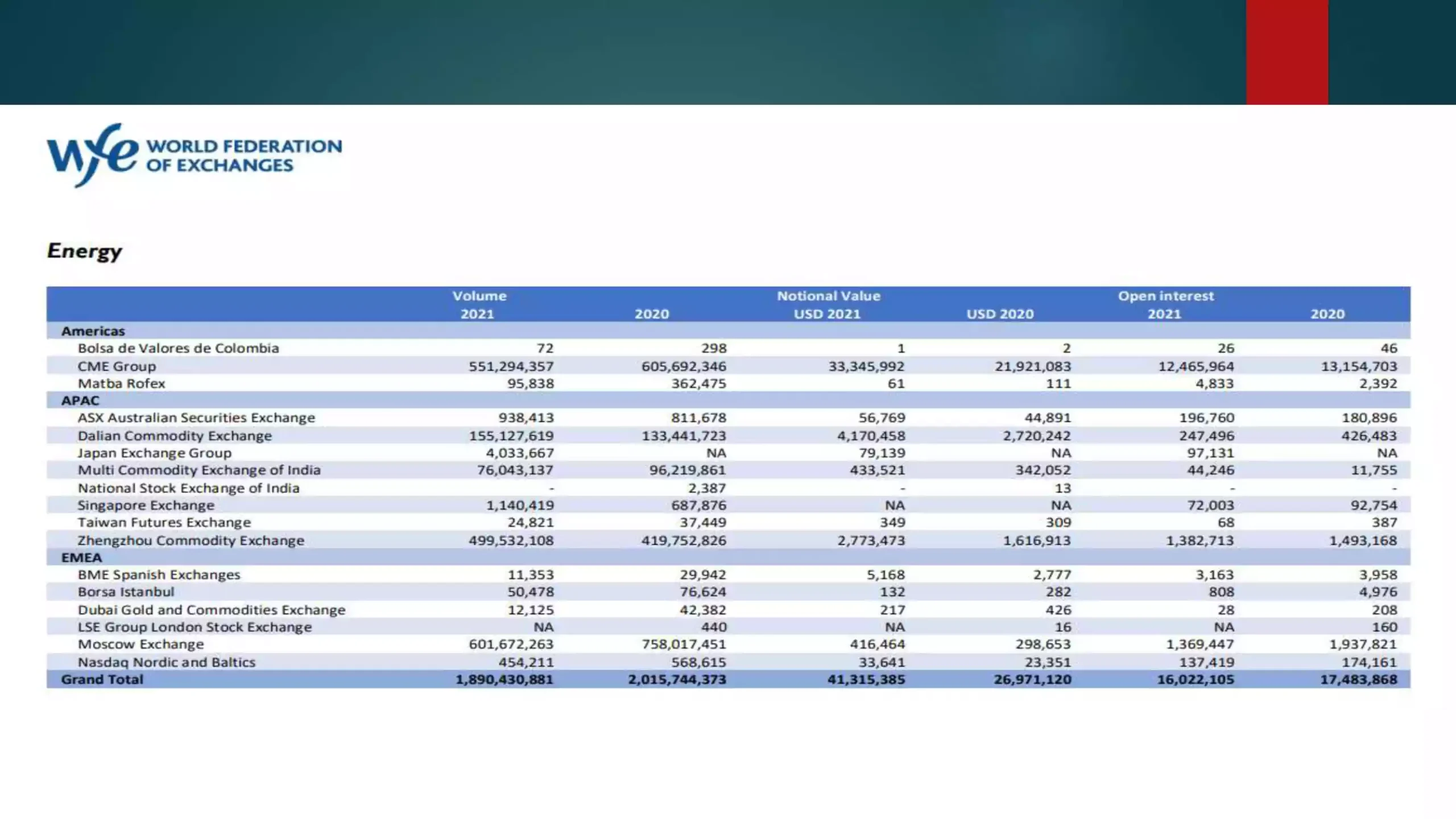Select National Stock Exchange 2020 volume 2,387
This screenshot has height=819, width=1456.
coord(707,488)
